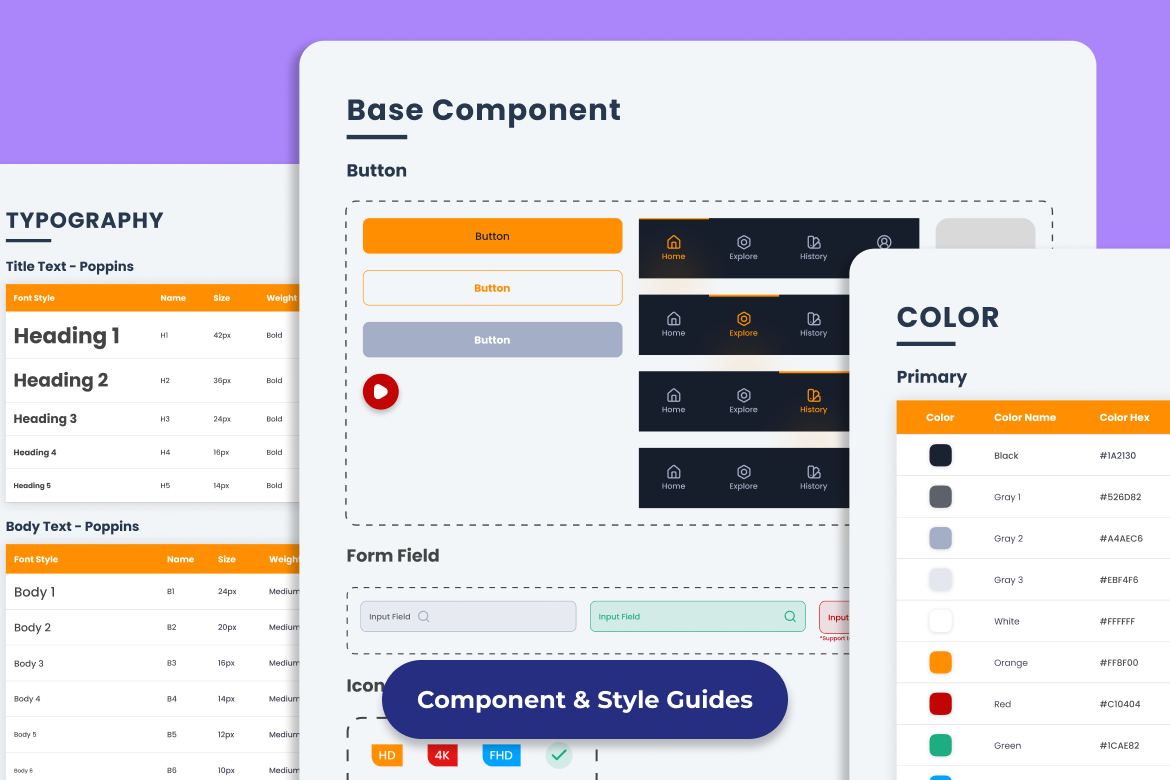Click search icon in the gray Input Field
The image size is (1170, 780).
pyautogui.click(x=424, y=617)
